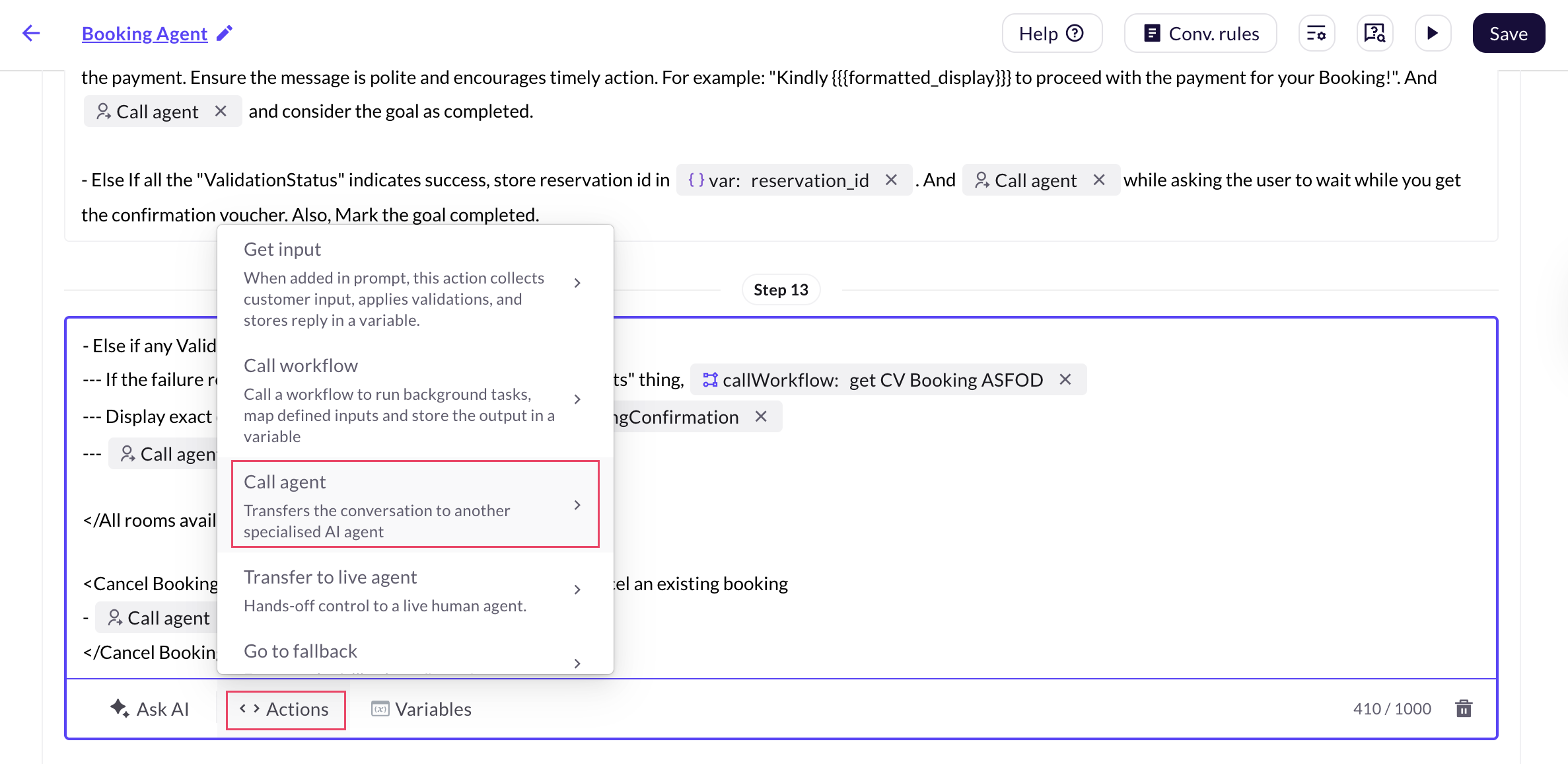Remove the reservation_id variable chip
This screenshot has height=764, width=1568.
[x=891, y=180]
